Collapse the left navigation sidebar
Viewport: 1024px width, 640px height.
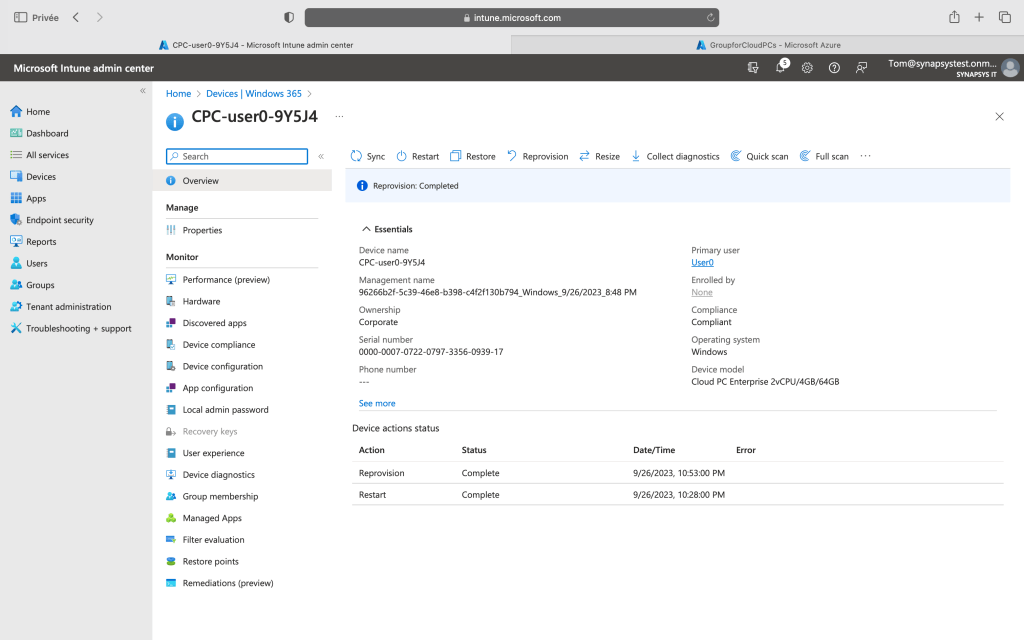pyautogui.click(x=143, y=91)
